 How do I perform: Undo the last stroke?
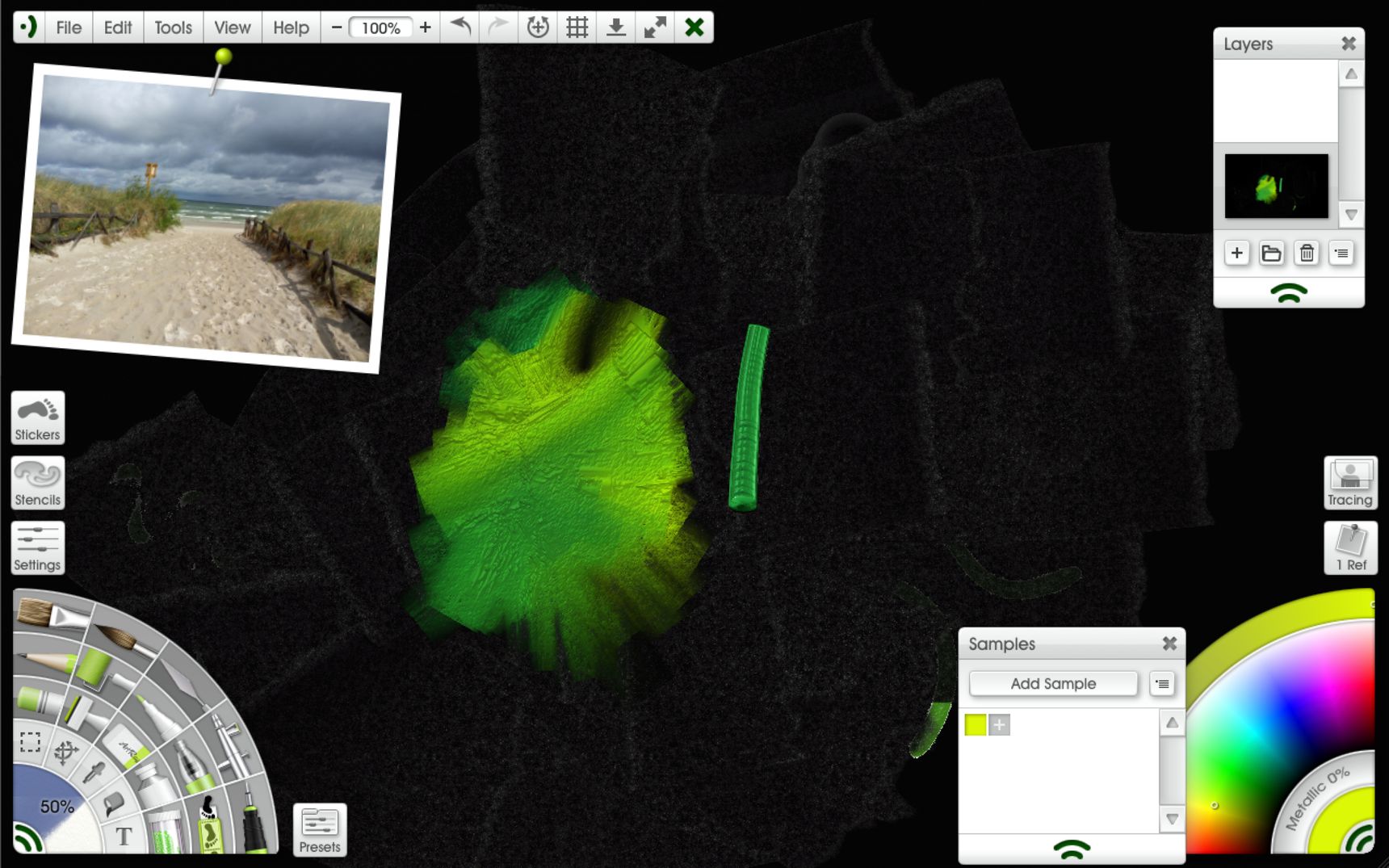[x=460, y=27]
